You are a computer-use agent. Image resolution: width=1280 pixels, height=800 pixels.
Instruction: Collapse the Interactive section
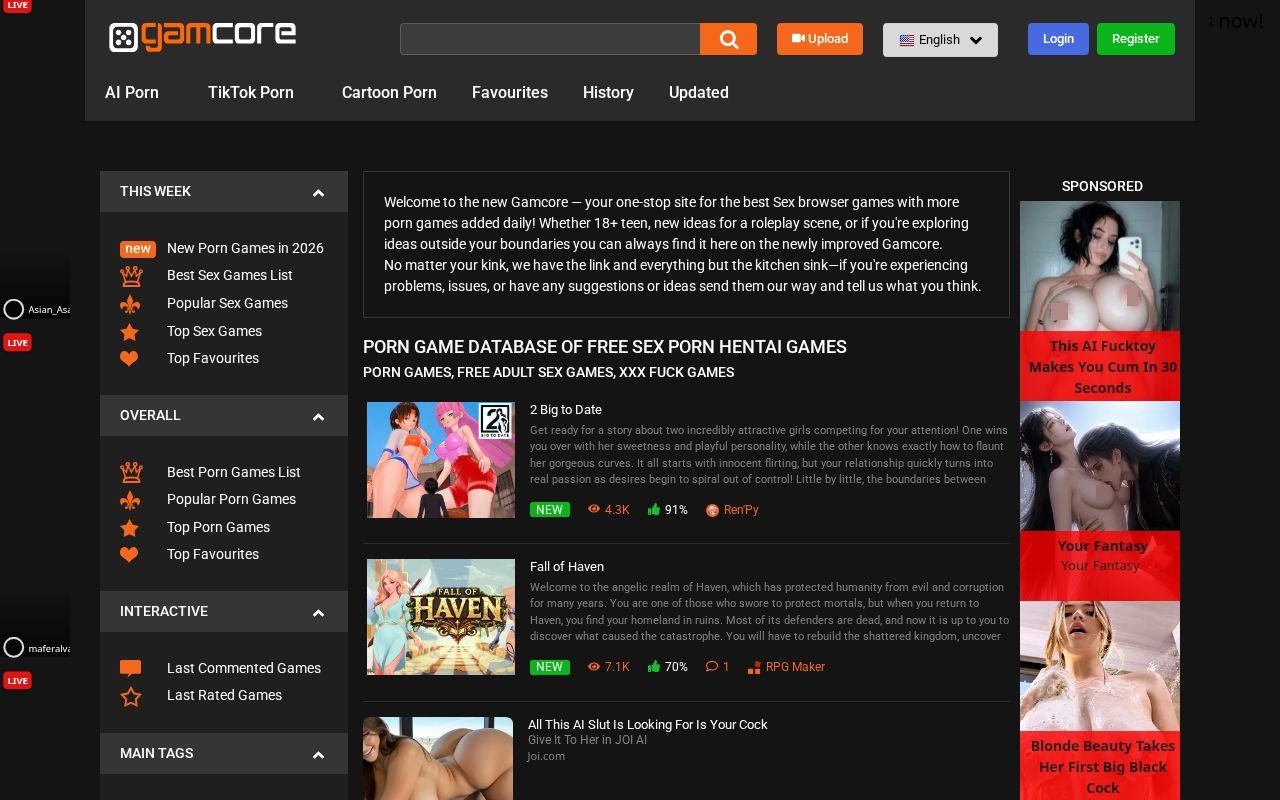[x=318, y=613]
